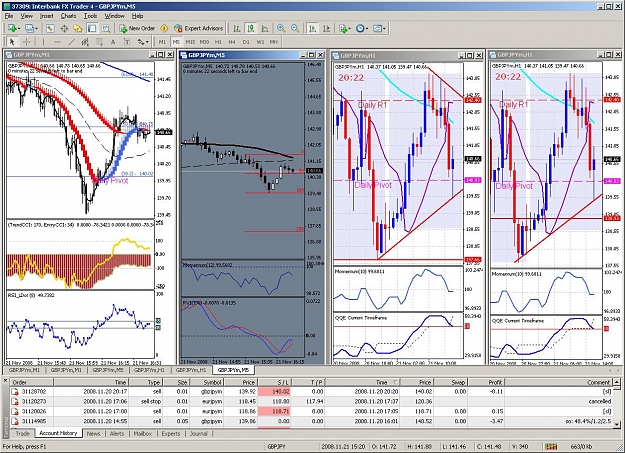Select the Fibonacci retracement tool
The width and height of the screenshot is (625, 453).
99,41
